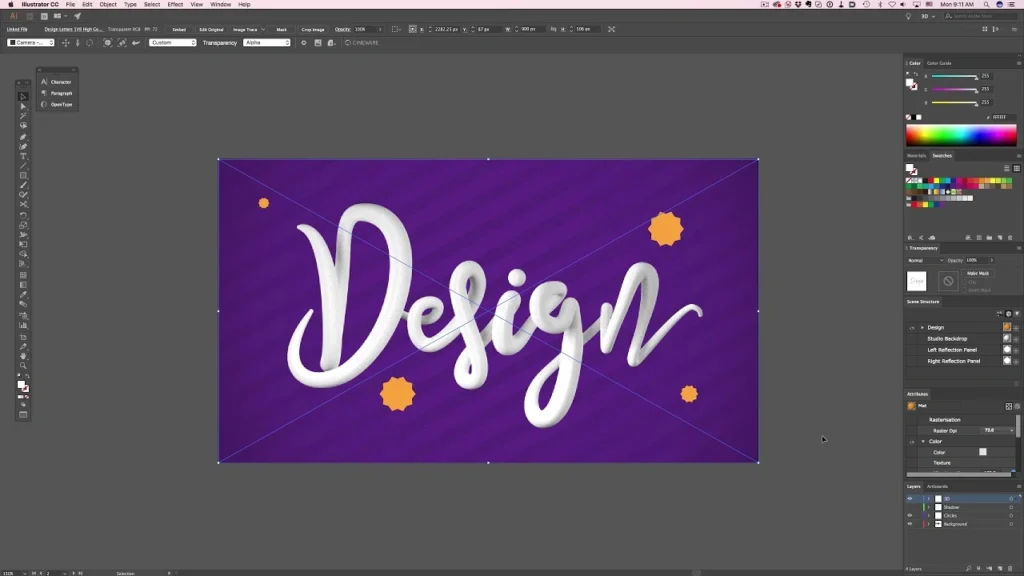Viewport: 1024px width, 576px height.
Task: Select the Paintbrush tool
Action: coord(23,185)
